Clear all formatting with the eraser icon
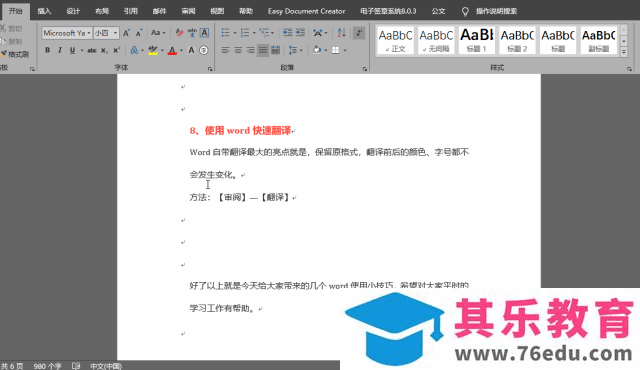 [x=179, y=33]
